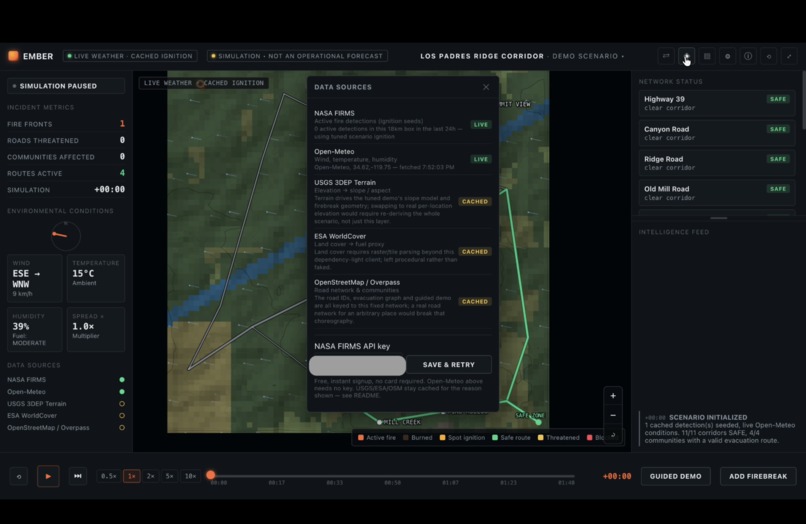Click the 00:50 mark on the timeline
Viewport: 806px width, 524px height.
[393, 483]
